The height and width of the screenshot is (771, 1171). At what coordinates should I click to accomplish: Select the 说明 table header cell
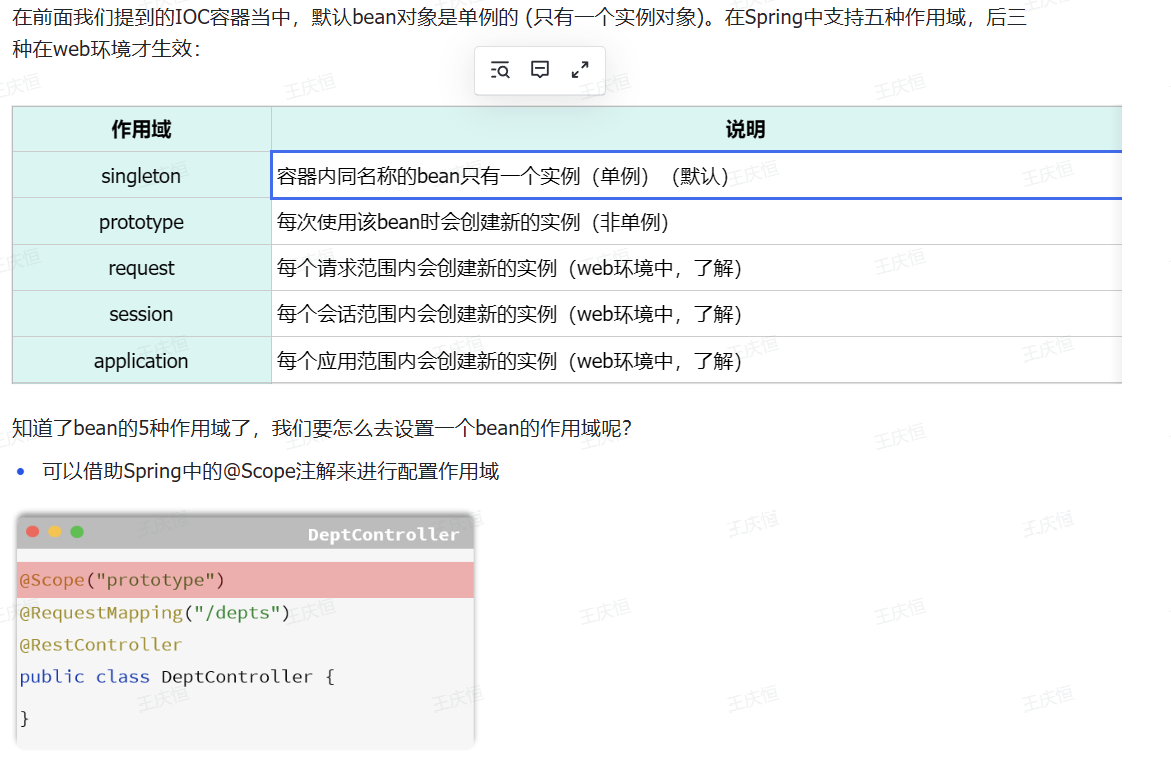745,130
